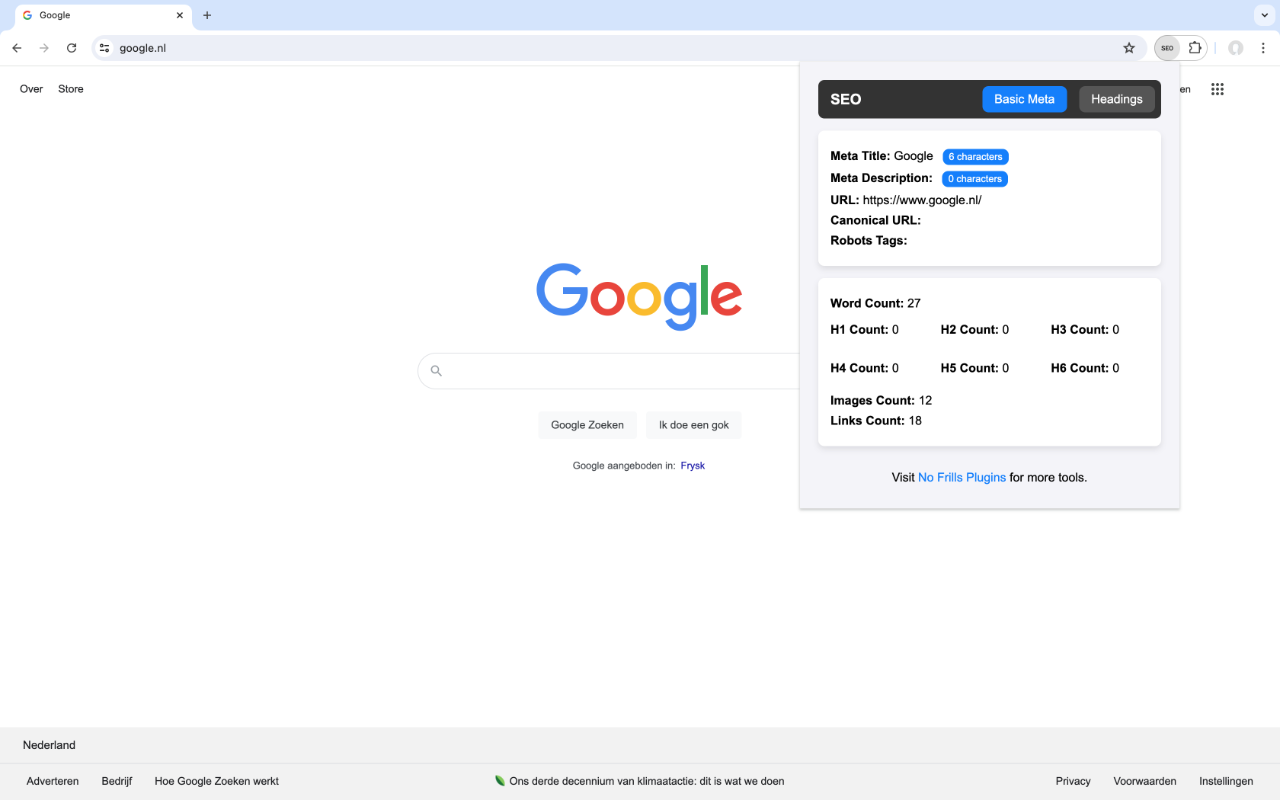The height and width of the screenshot is (800, 1280).
Task: Open the tab search dropdown arrow
Action: coord(1263,15)
